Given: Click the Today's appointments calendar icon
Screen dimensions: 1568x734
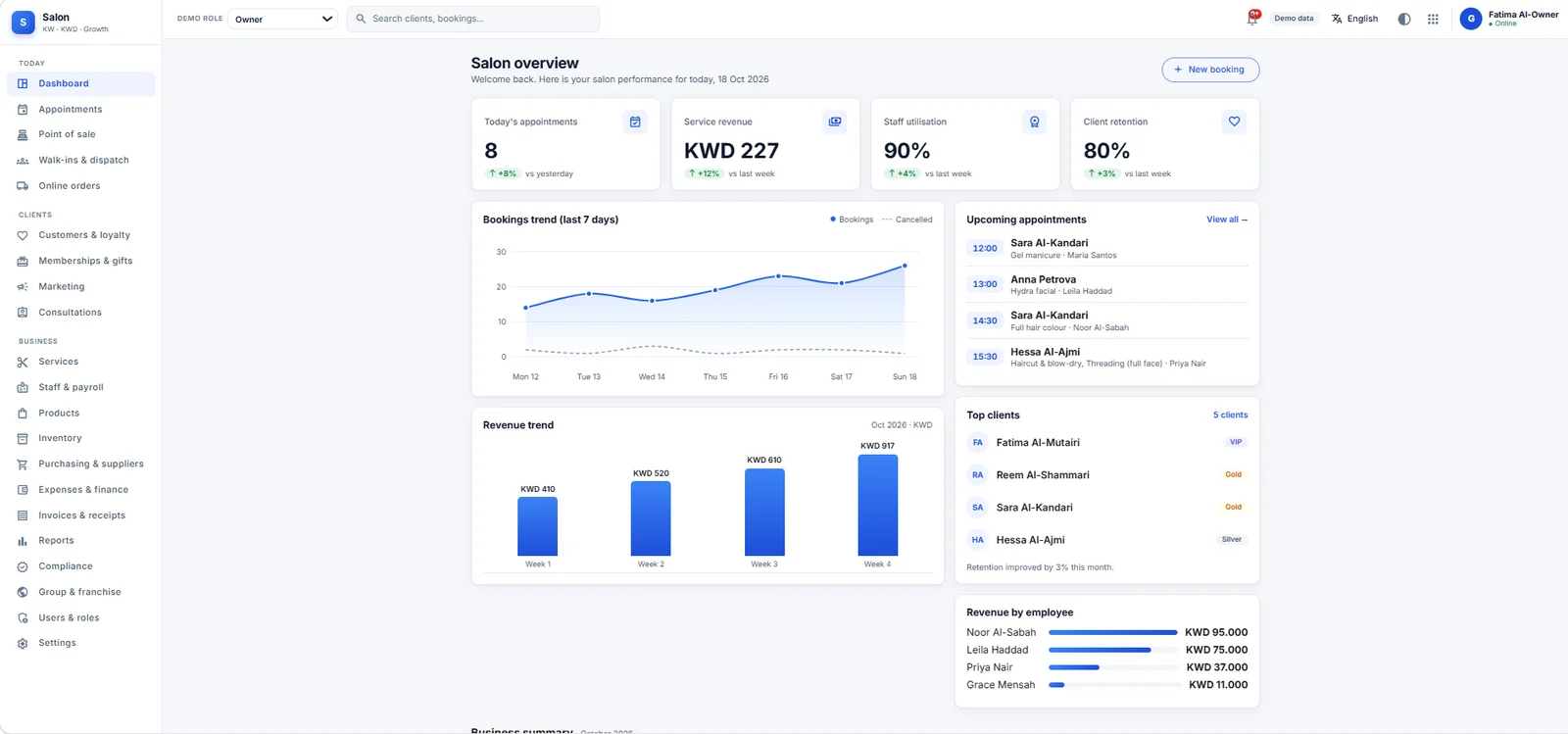Looking at the screenshot, I should 635,122.
